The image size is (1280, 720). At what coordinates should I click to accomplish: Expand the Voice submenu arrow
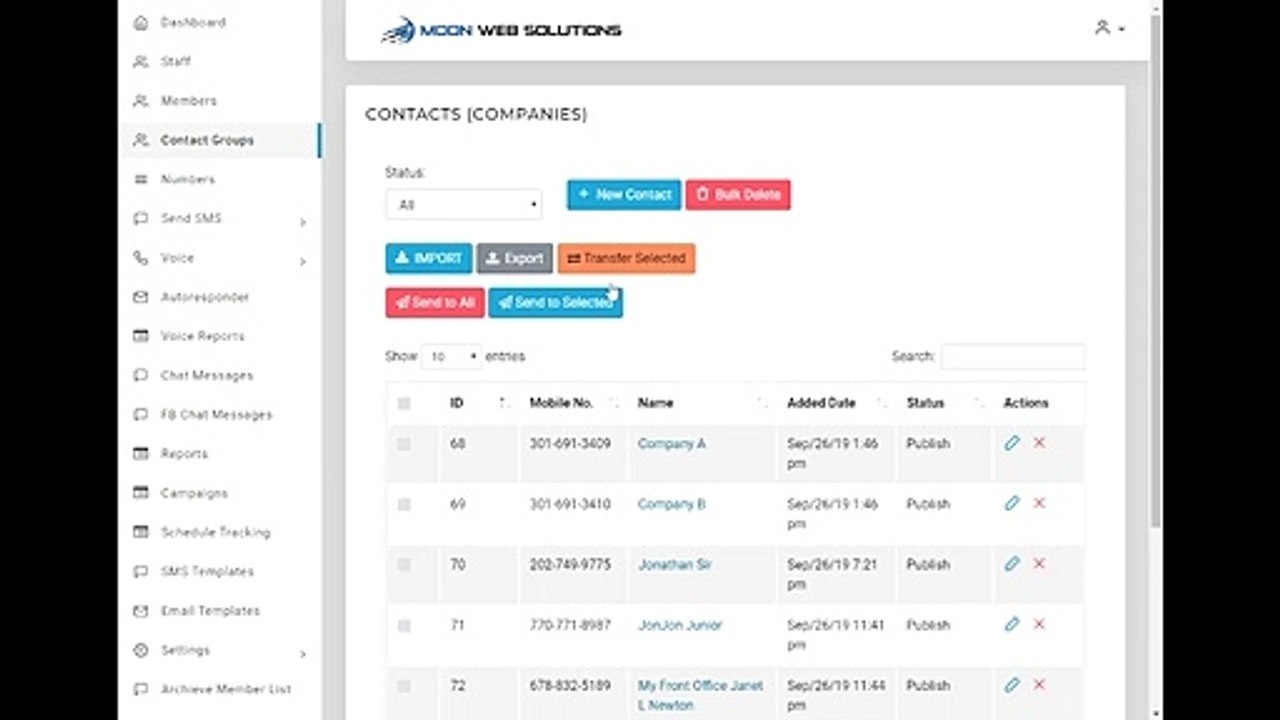coord(303,262)
